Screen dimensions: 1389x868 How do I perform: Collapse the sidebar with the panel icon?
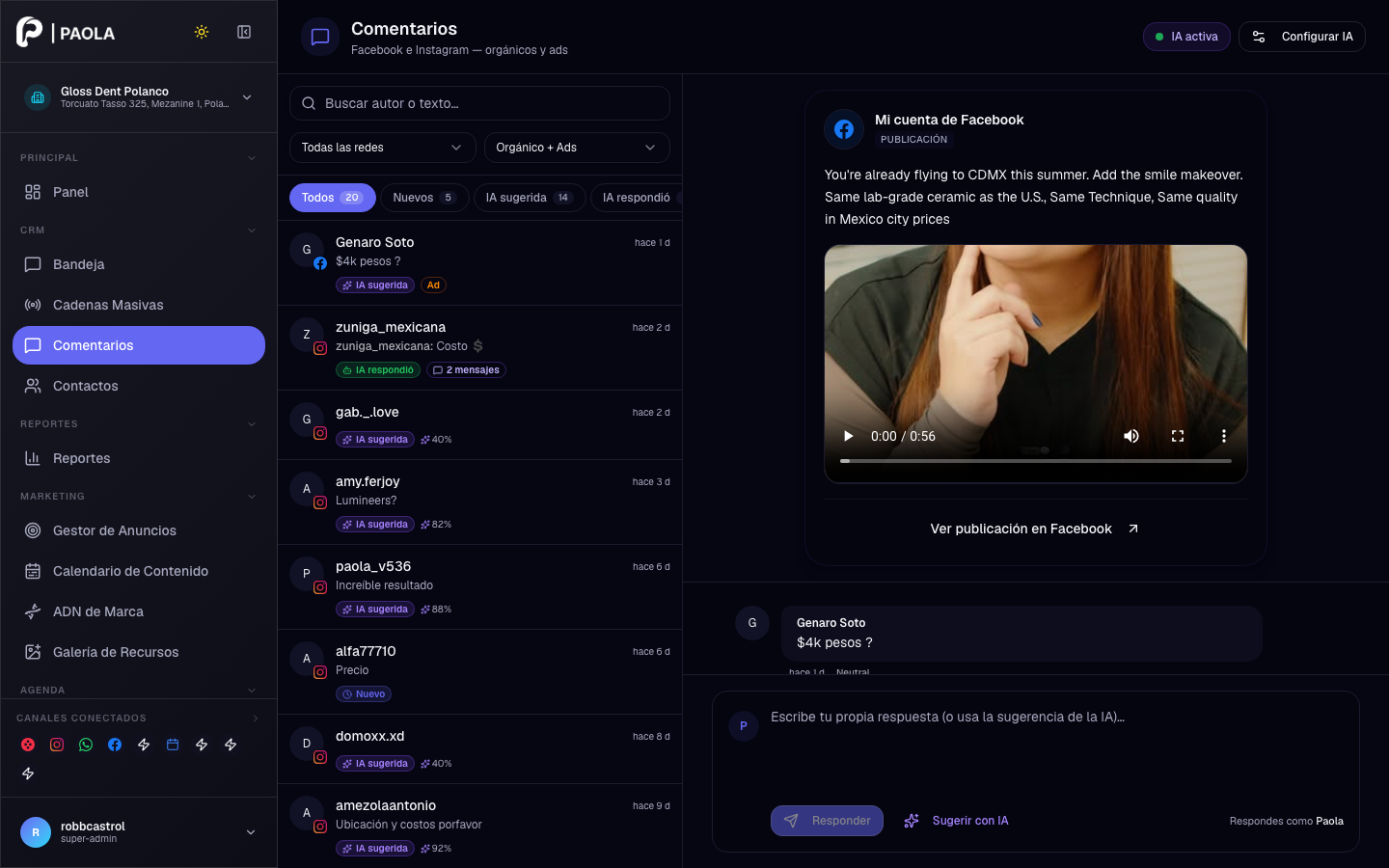tap(244, 32)
